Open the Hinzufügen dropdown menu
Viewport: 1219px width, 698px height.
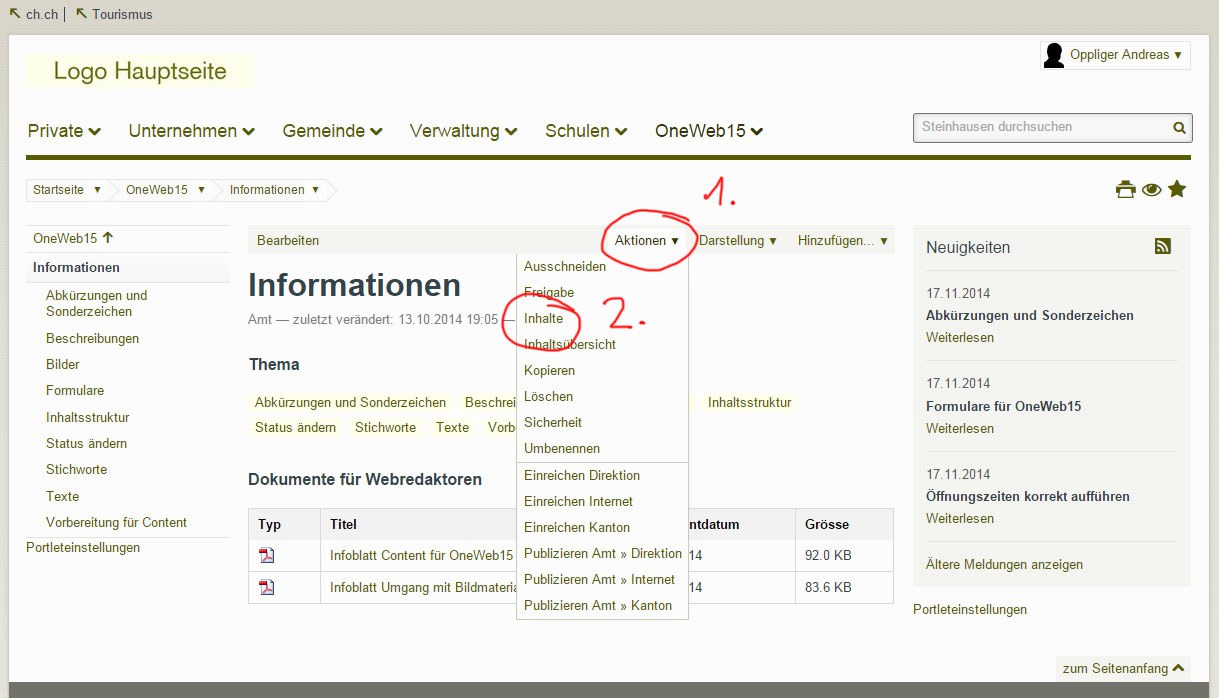(842, 240)
